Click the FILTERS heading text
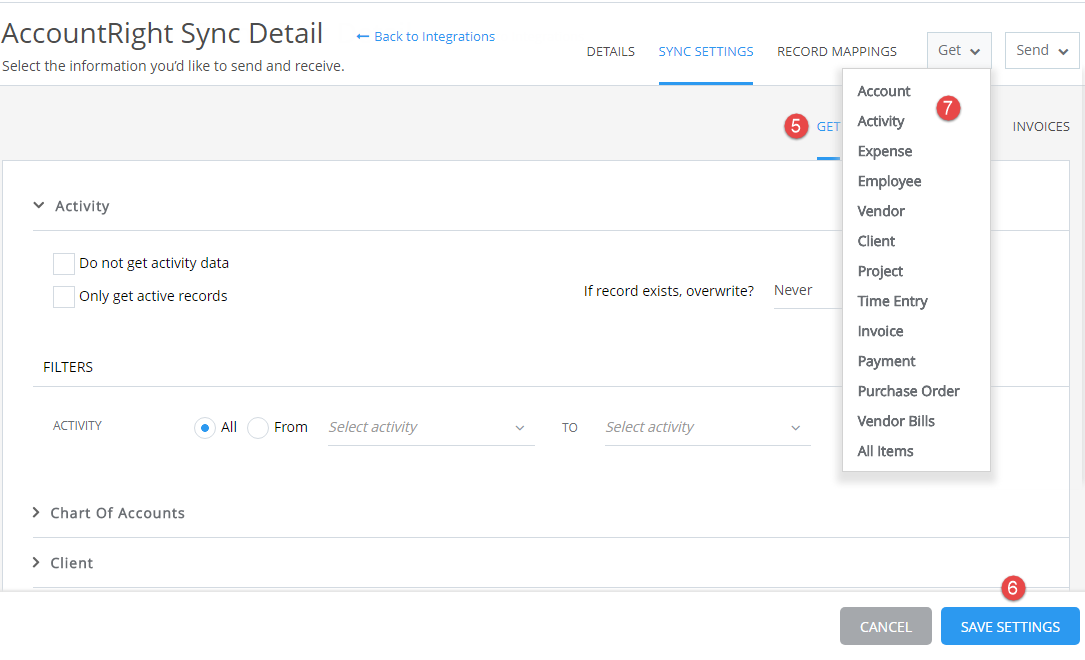This screenshot has width=1085, height=660. [68, 367]
